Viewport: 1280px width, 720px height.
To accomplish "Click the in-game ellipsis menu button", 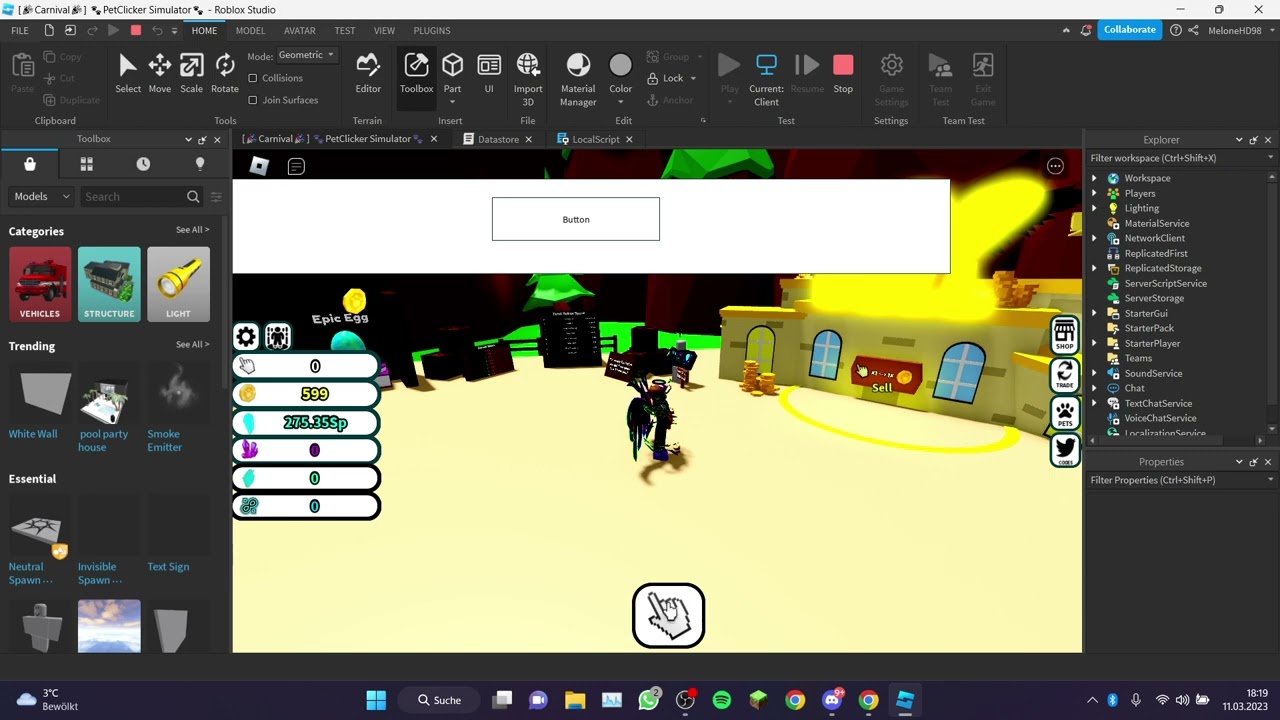I will [x=1055, y=166].
